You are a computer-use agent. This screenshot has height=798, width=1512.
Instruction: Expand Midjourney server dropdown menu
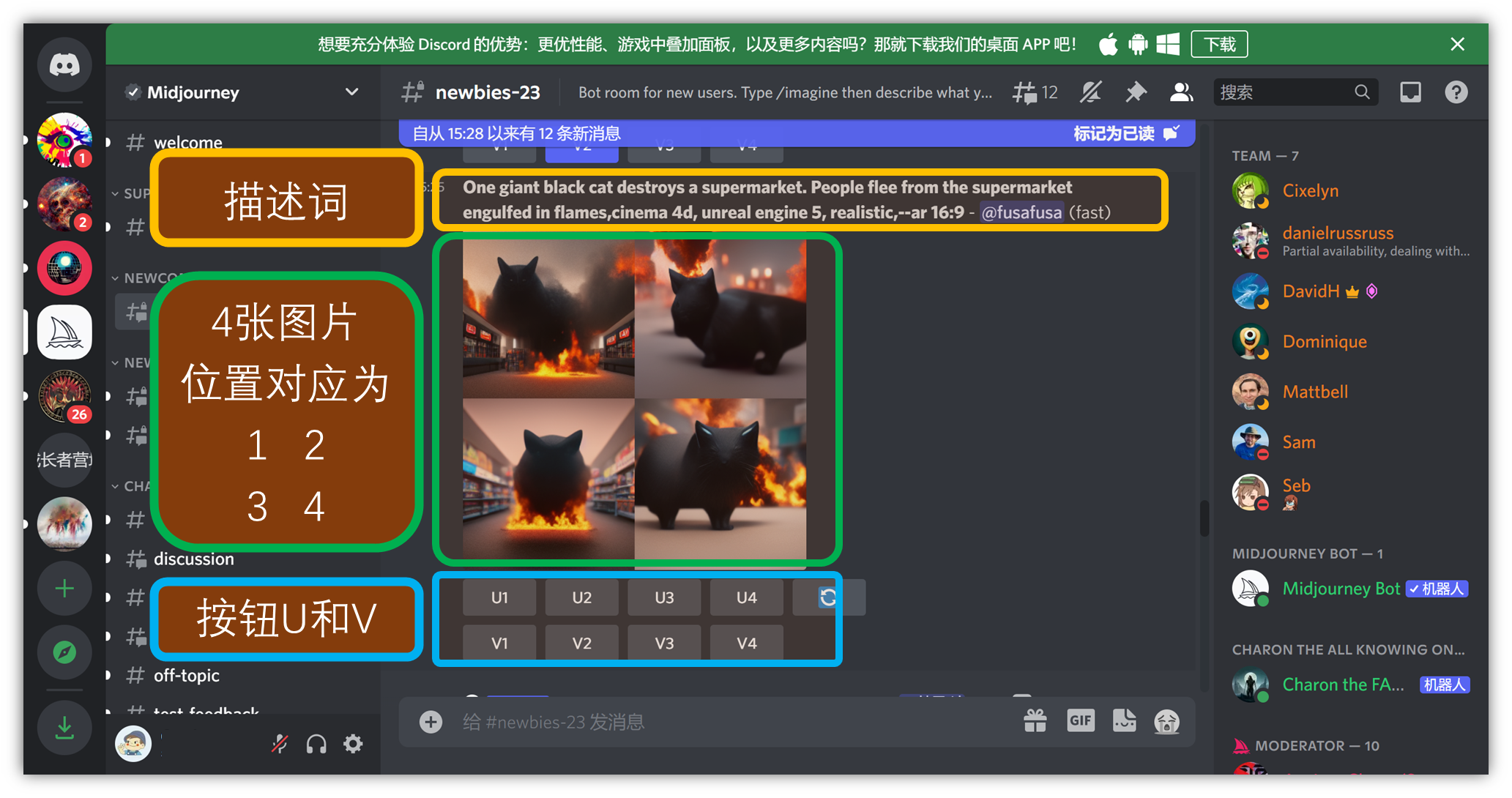(351, 92)
